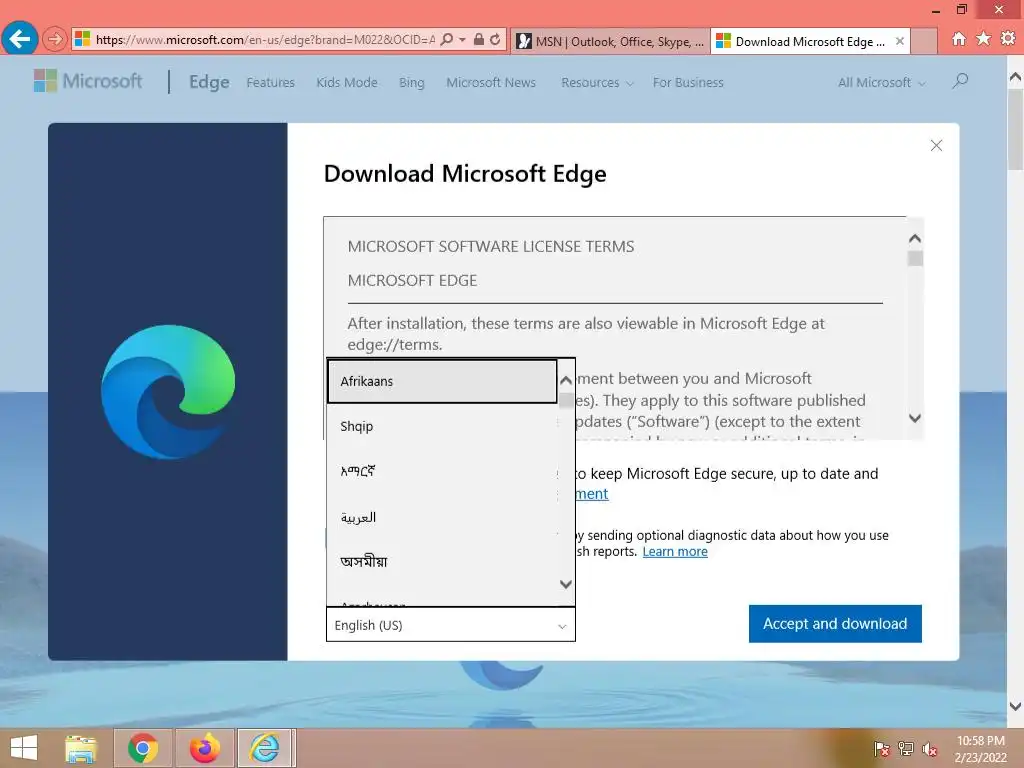Screen dimensions: 1024x768
Task: Open the Bing nav link
Action: [411, 83]
